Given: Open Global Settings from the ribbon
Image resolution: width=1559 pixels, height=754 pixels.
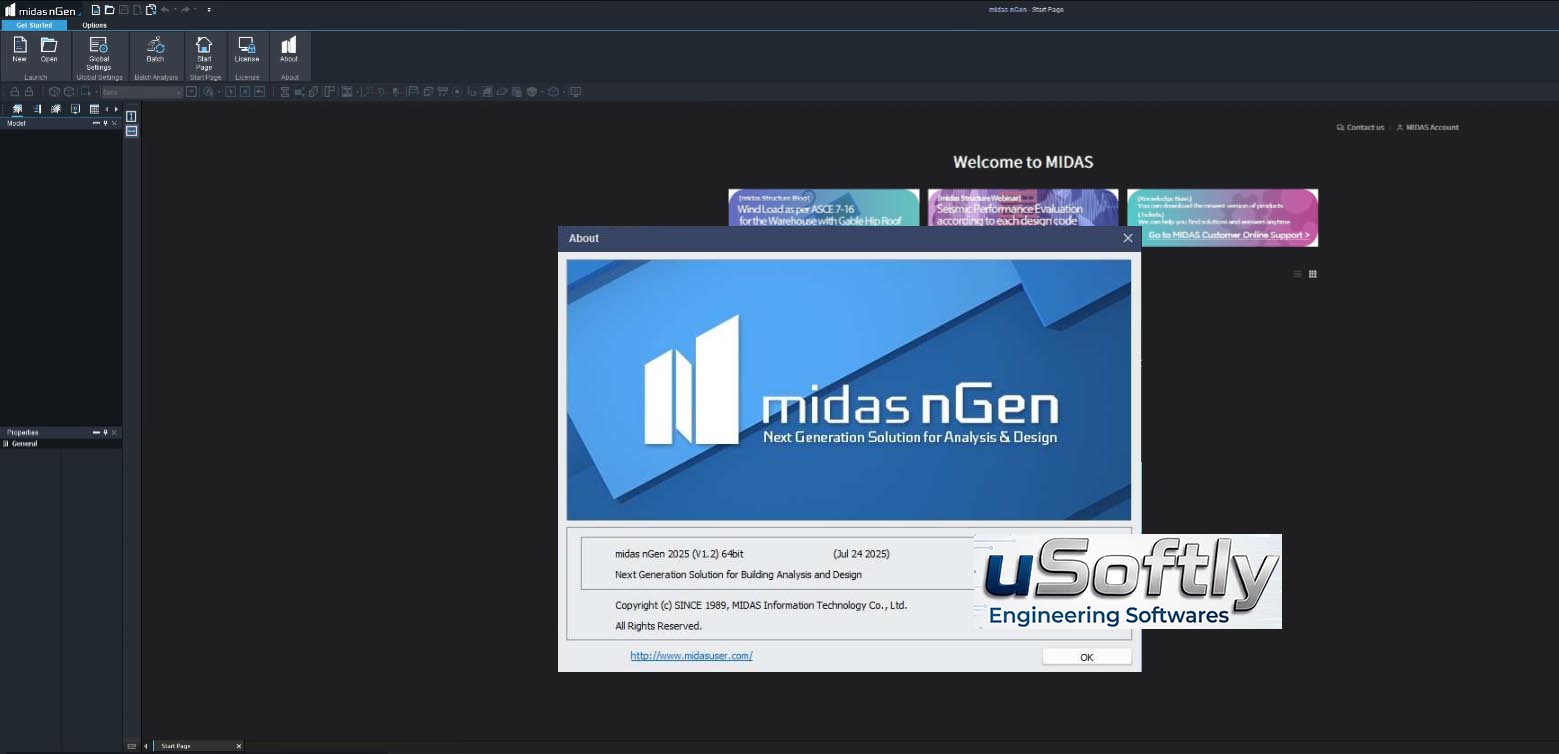Looking at the screenshot, I should [98, 53].
